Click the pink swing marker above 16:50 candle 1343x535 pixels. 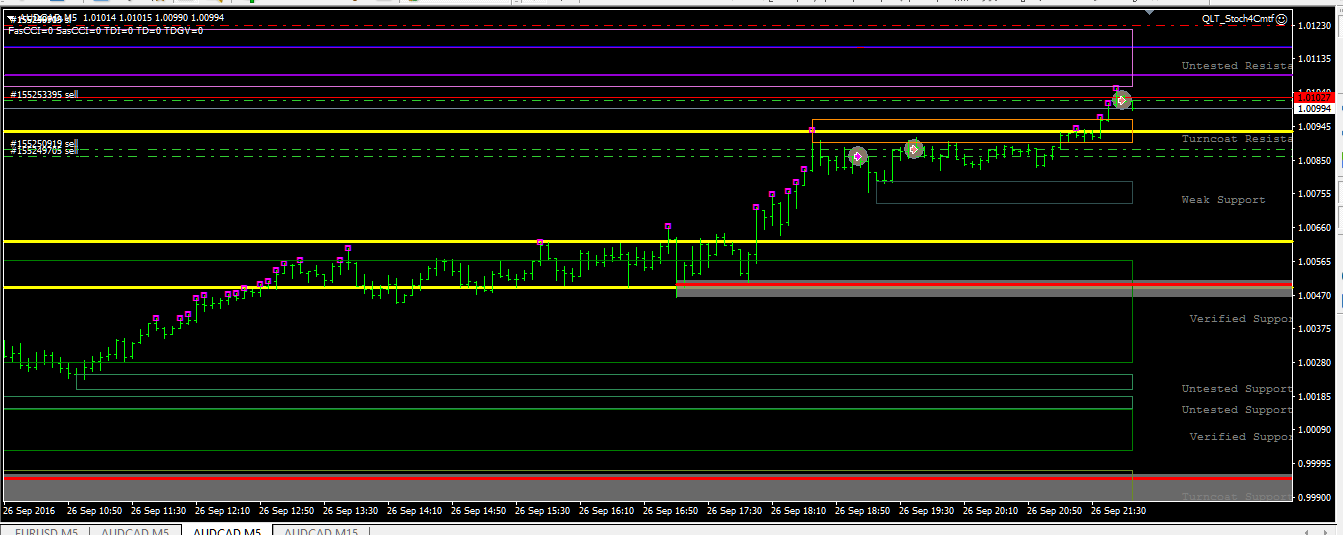tap(668, 226)
